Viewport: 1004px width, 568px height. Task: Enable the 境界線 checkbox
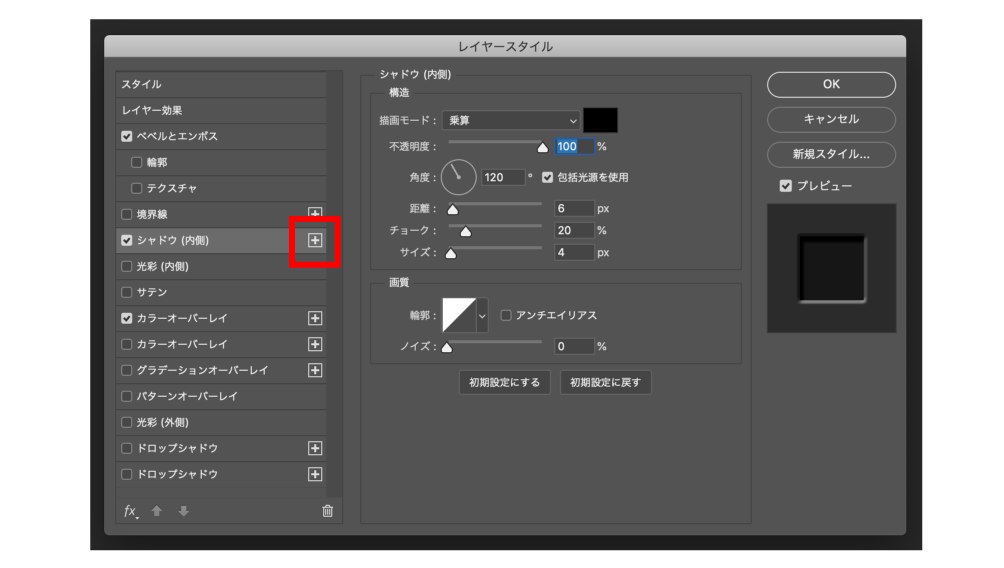coord(127,214)
